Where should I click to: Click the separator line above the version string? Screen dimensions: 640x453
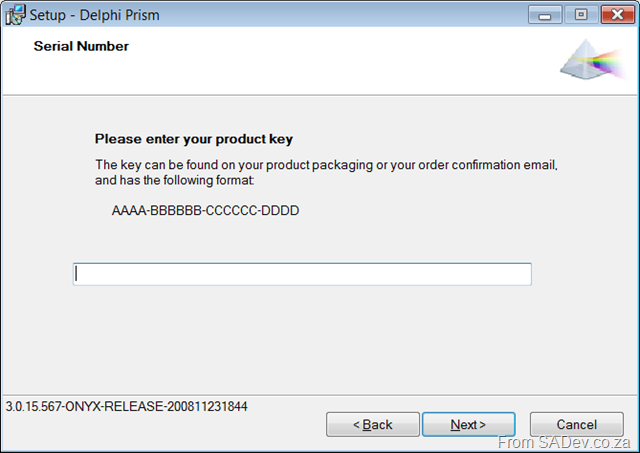coord(320,395)
